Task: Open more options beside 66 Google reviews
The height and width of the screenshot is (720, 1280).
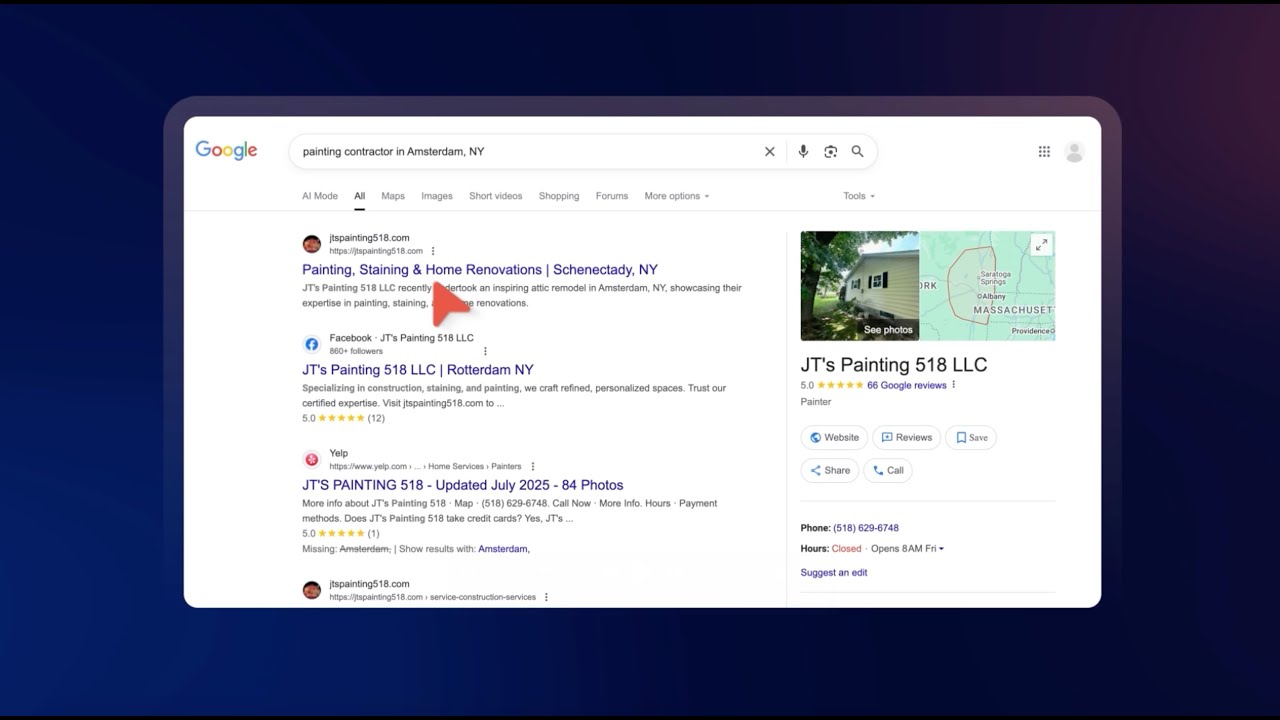Action: [953, 385]
